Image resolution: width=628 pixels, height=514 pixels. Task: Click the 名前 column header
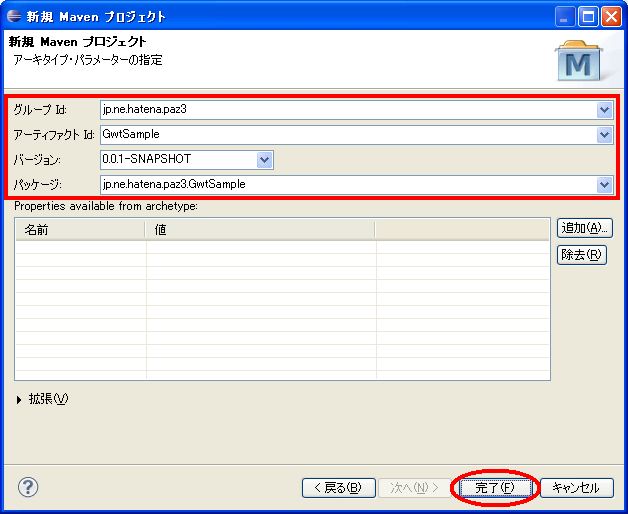(80, 230)
